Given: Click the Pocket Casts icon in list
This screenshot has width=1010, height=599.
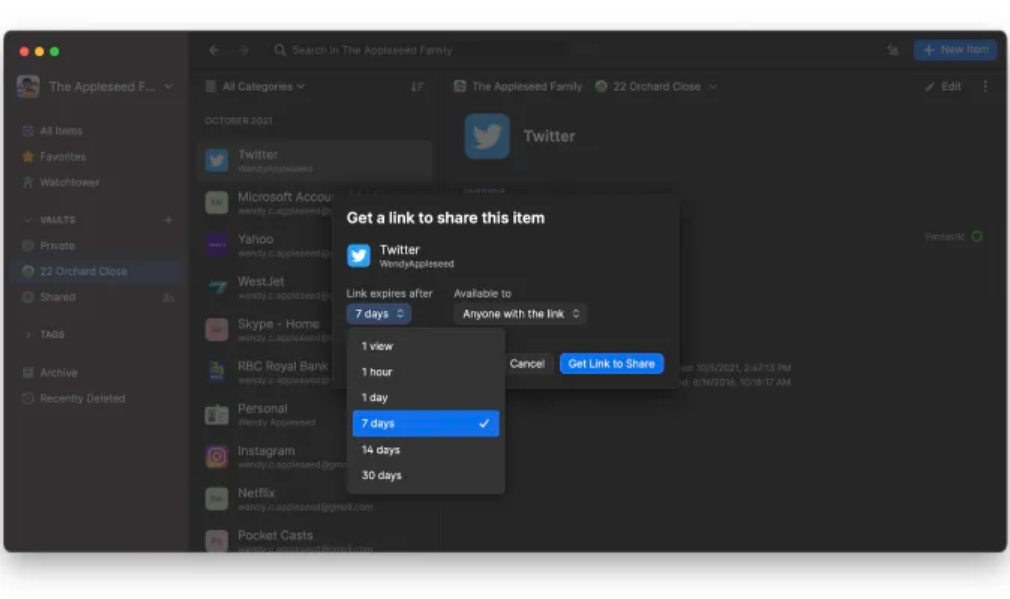Looking at the screenshot, I should [x=216, y=540].
